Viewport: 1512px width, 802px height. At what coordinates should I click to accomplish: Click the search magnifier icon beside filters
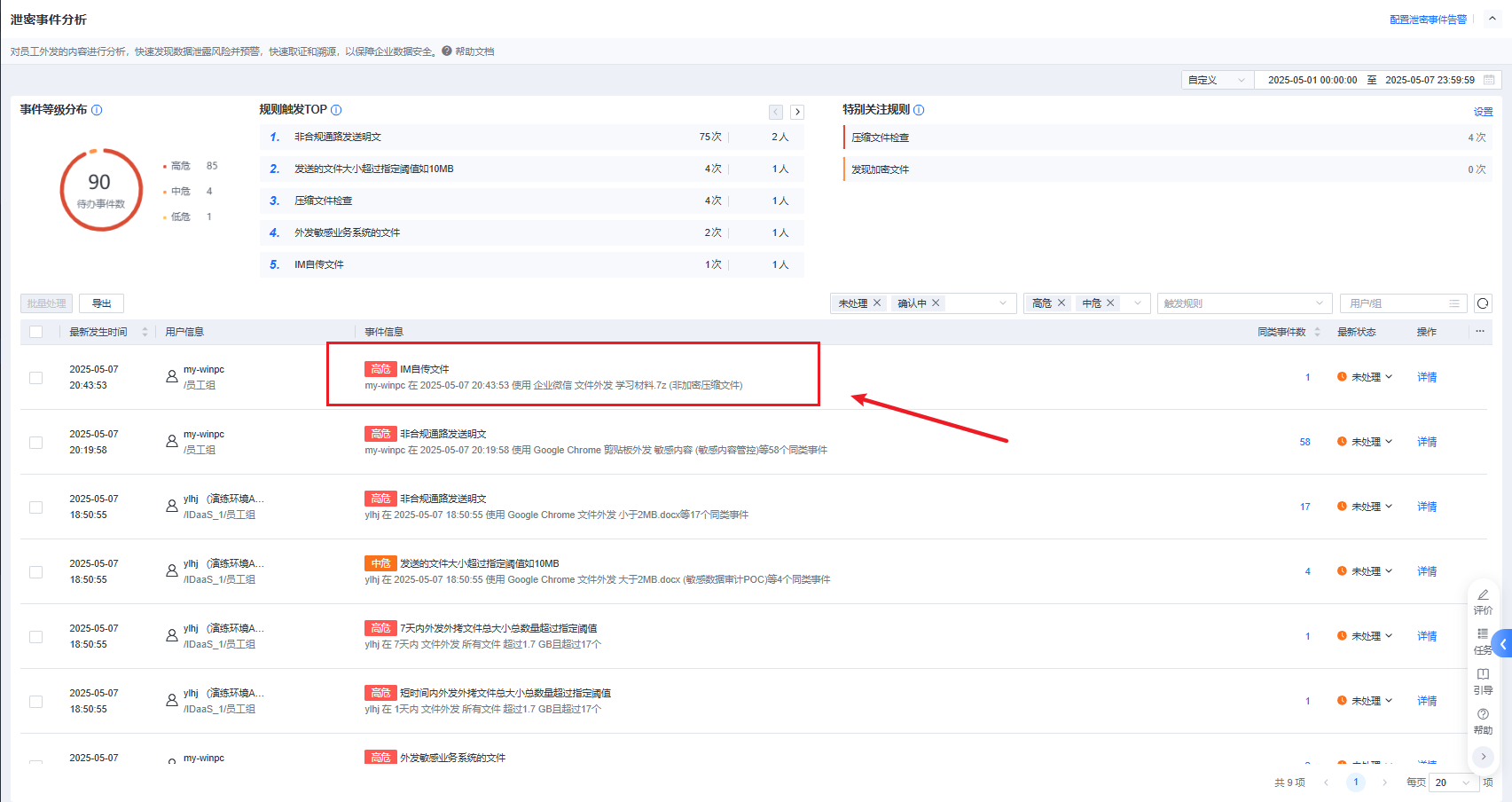pos(1482,303)
